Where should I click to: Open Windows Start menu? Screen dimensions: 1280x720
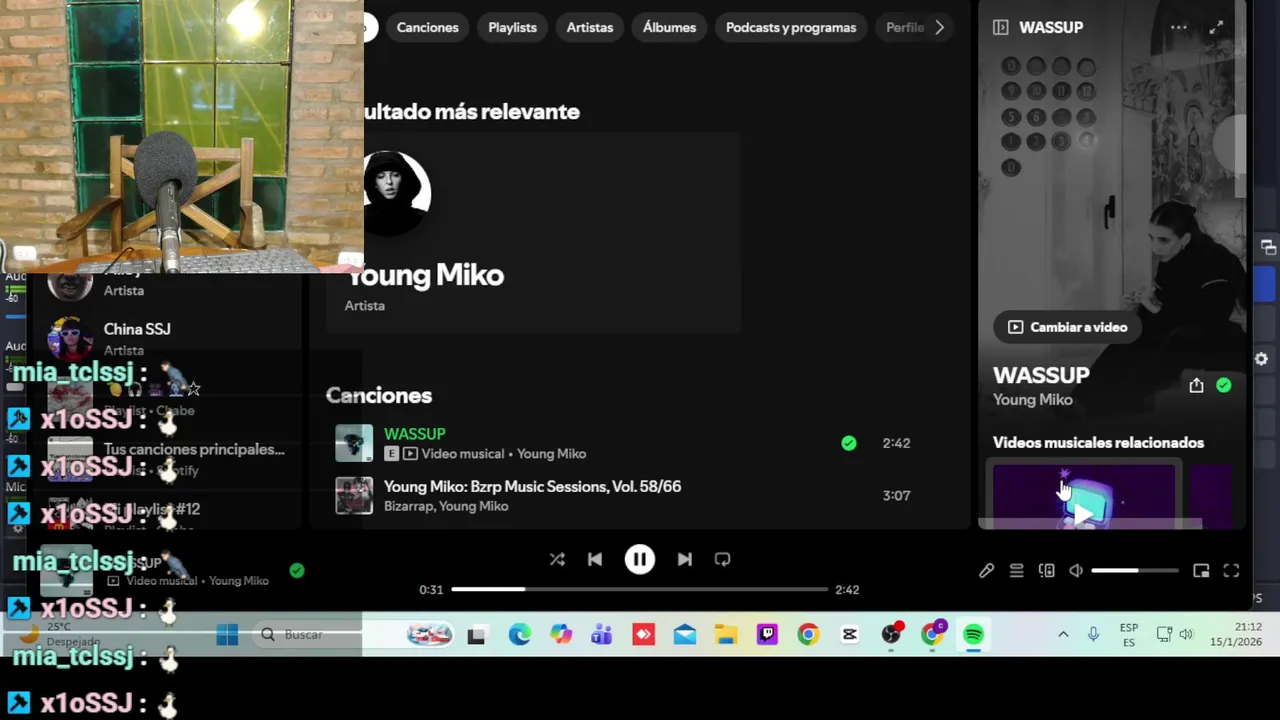coord(227,634)
